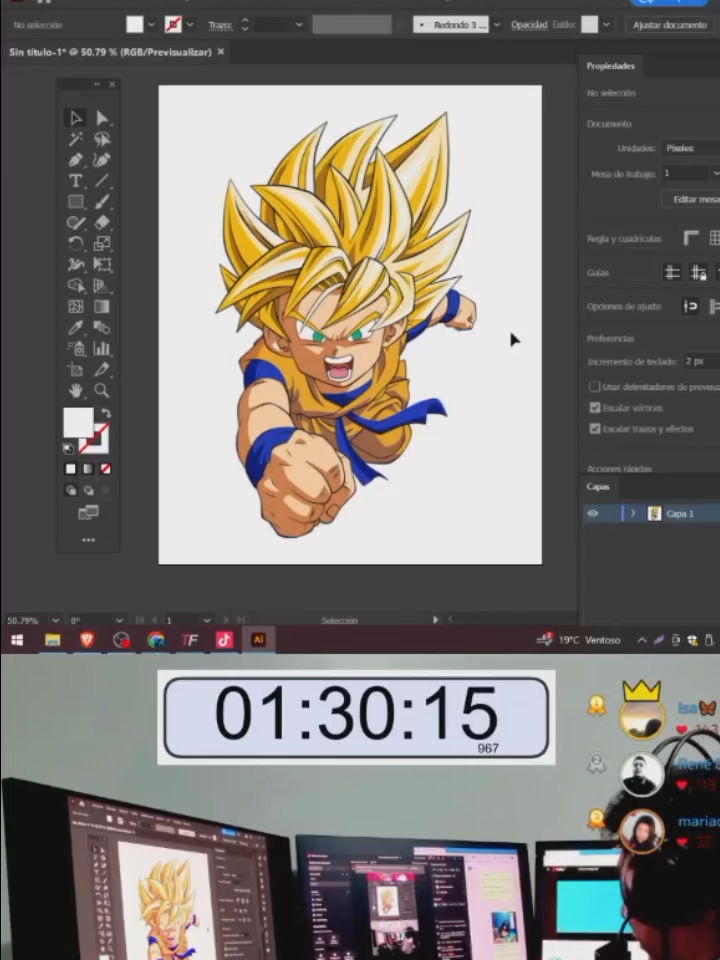Select the Curvature tool
The width and height of the screenshot is (720, 960).
[x=102, y=160]
